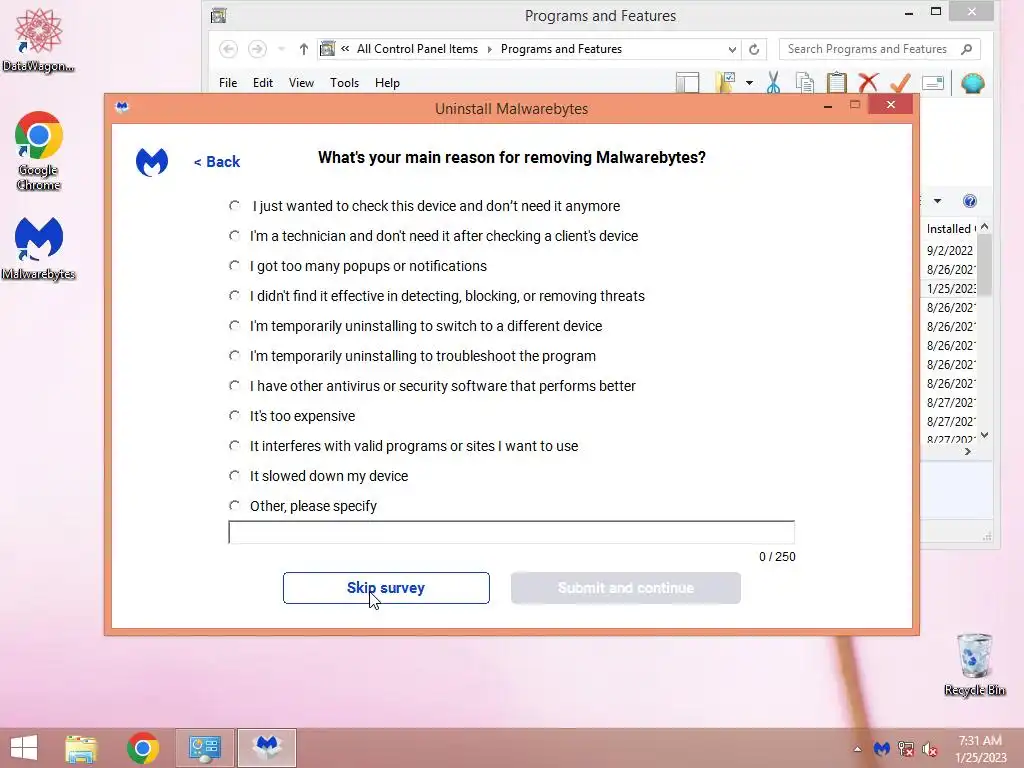Image resolution: width=1024 pixels, height=768 pixels.
Task: Click Up one level arrow
Action: tap(304, 49)
